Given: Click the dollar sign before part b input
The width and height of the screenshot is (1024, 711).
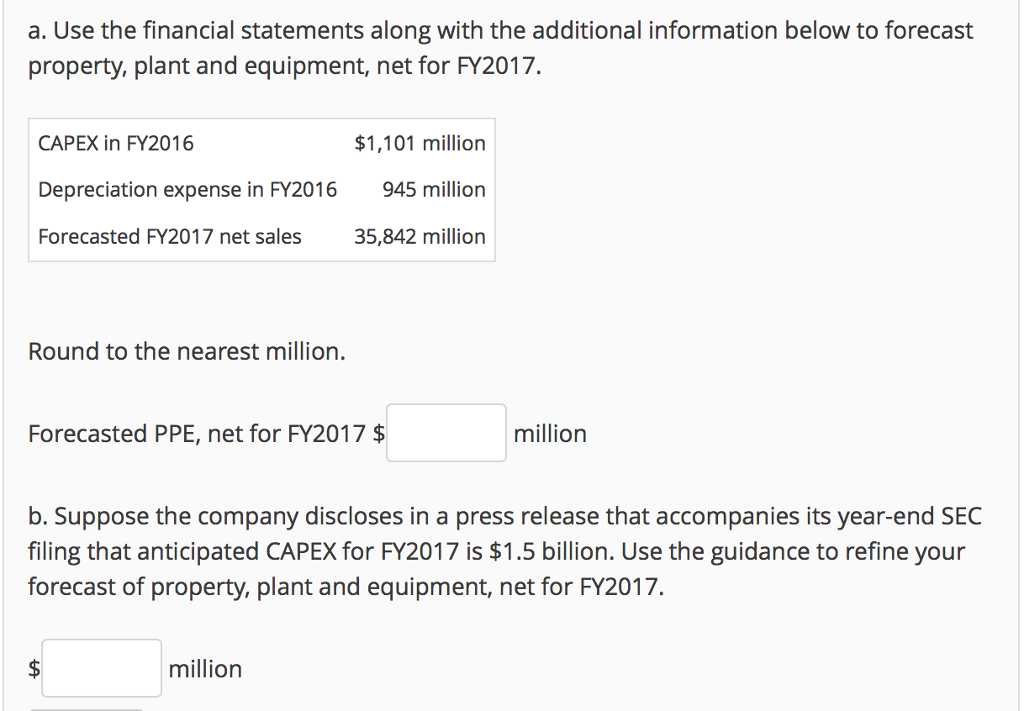Looking at the screenshot, I should tap(33, 667).
